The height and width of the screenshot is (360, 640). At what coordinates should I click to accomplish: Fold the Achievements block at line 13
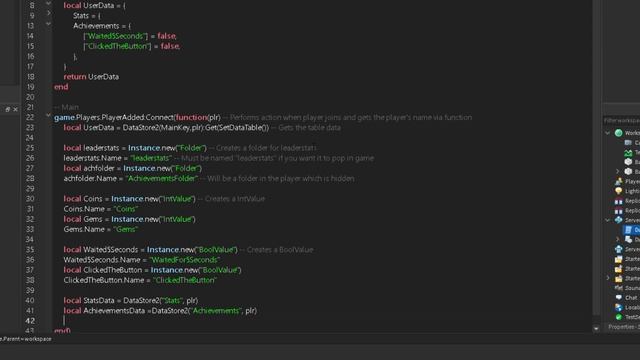pyautogui.click(x=48, y=24)
